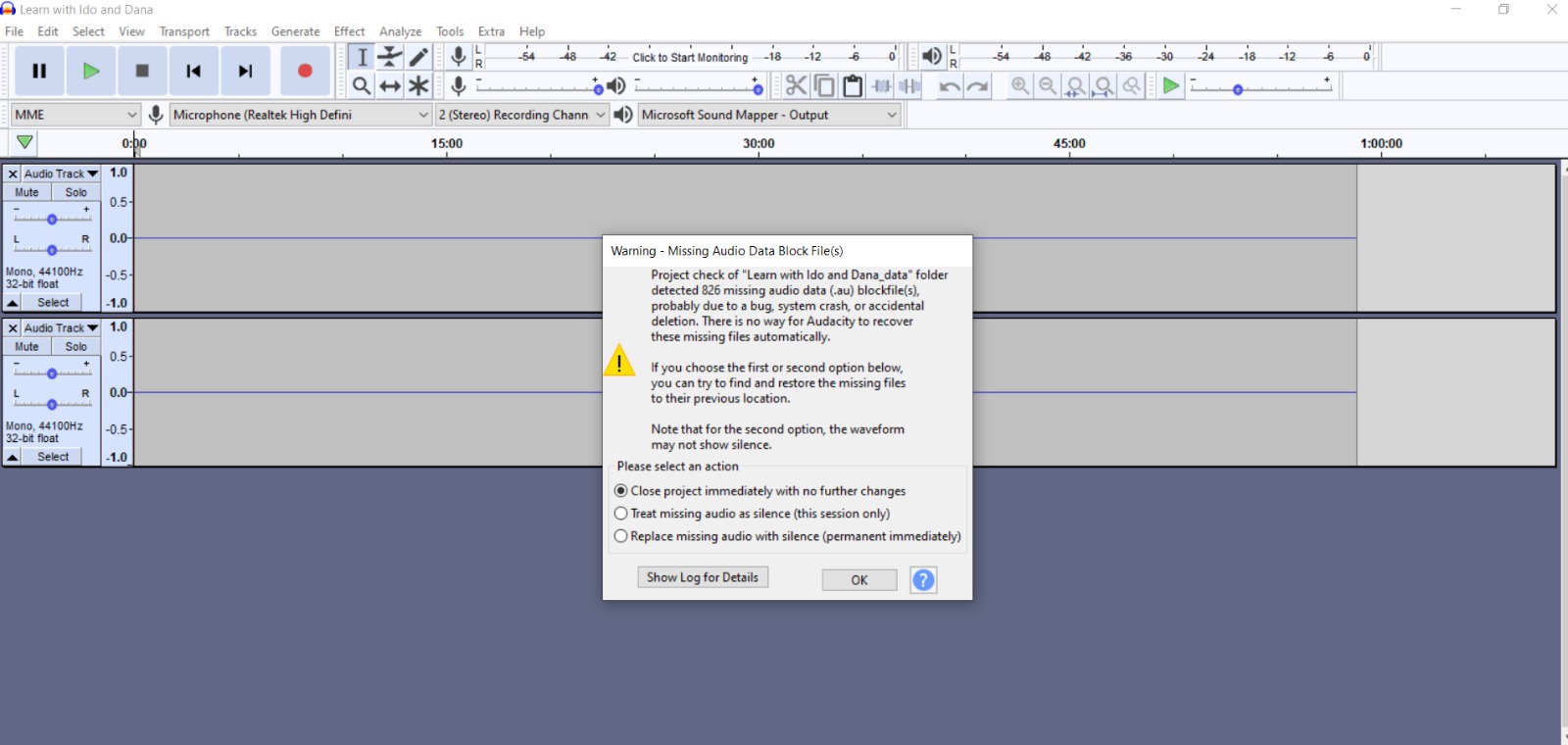1568x745 pixels.
Task: Select the Selection (I-beam) tool
Action: (x=362, y=57)
